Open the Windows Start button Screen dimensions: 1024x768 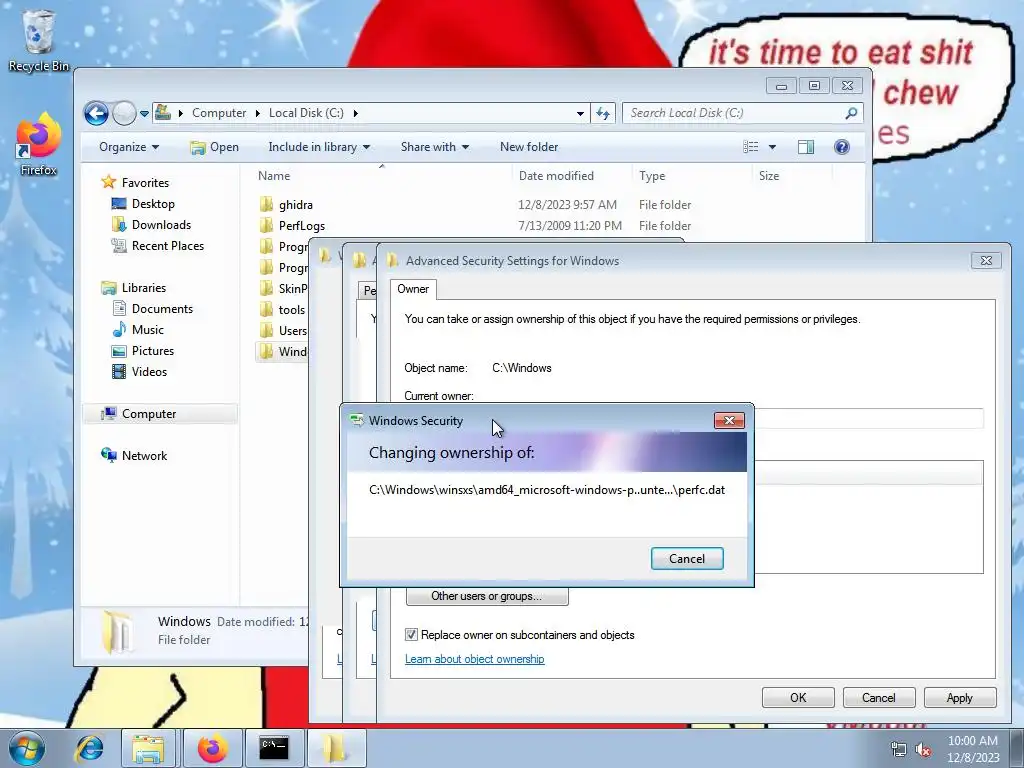point(27,748)
